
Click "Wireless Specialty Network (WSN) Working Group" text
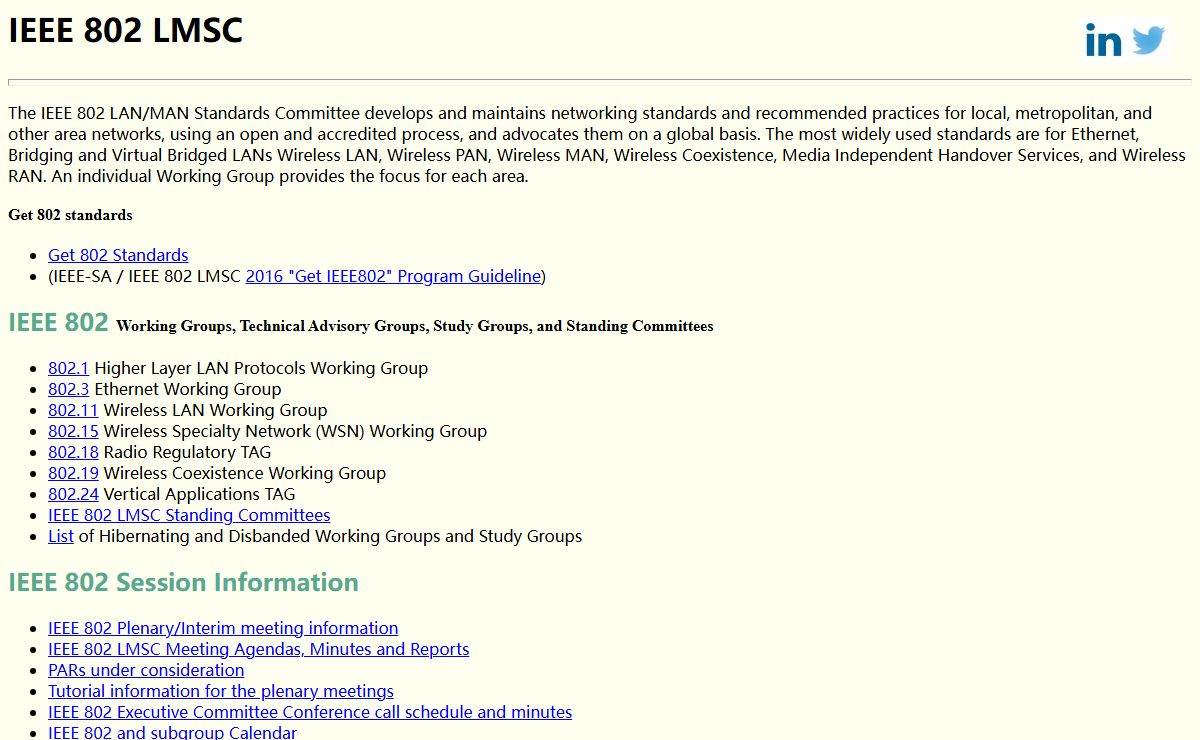click(296, 431)
